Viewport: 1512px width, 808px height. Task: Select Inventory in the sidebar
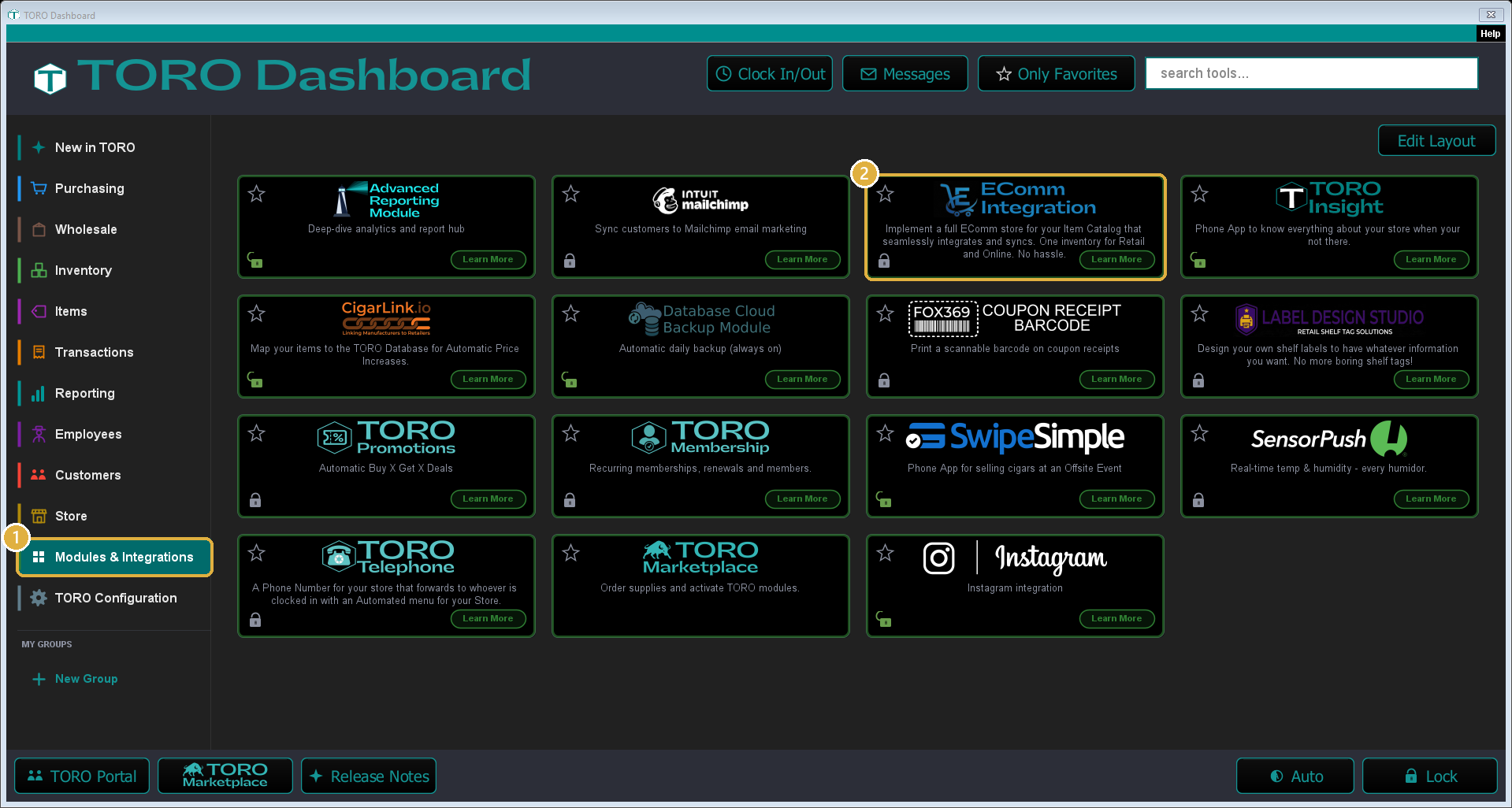(x=113, y=270)
